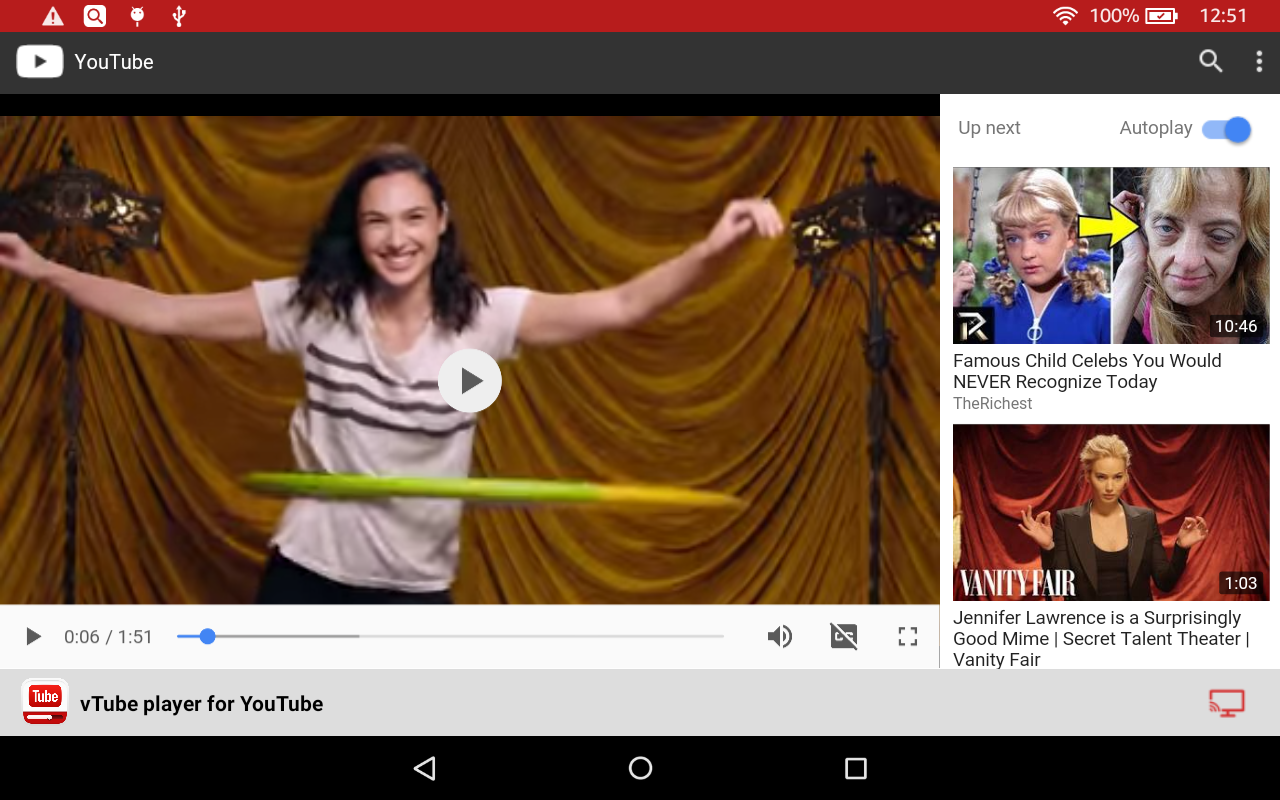Viewport: 1280px width, 800px height.
Task: Click the USB icon in the status bar
Action: pos(178,16)
